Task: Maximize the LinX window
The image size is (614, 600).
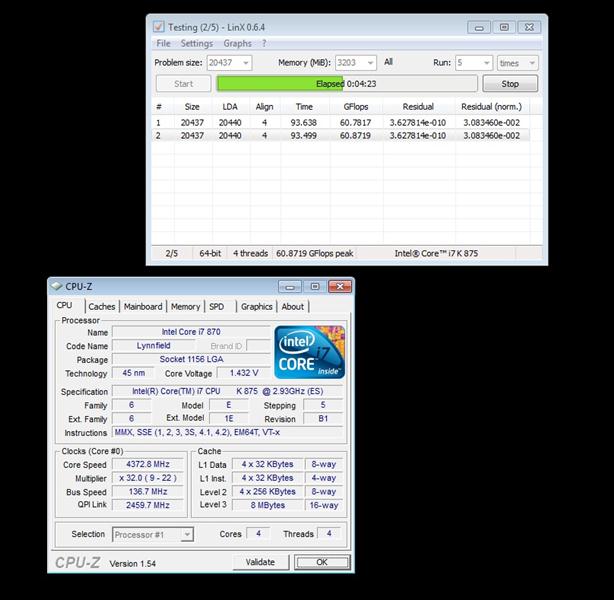Action: [503, 27]
